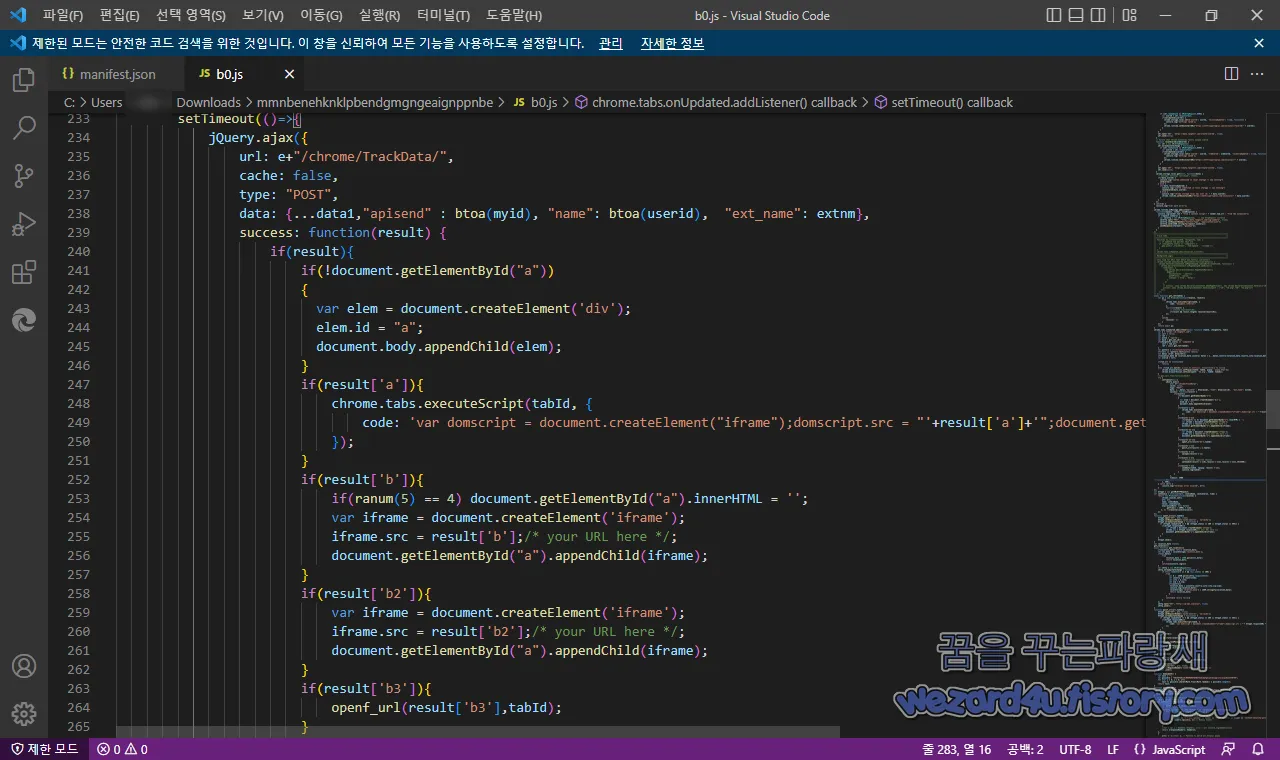
Task: Expand the chrome.tabs.onUpdated.addListener() callback breadcrumb
Action: click(x=716, y=102)
